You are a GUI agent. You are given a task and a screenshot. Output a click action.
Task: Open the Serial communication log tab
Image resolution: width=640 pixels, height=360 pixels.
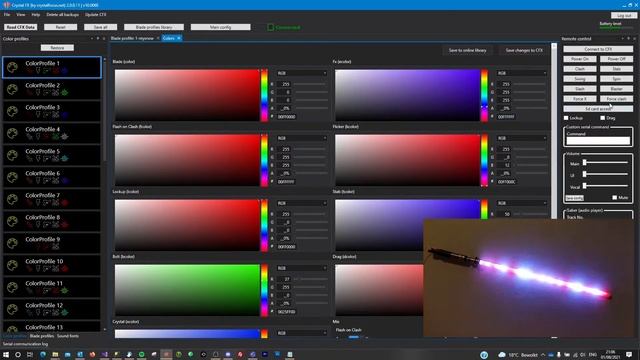(x=25, y=344)
